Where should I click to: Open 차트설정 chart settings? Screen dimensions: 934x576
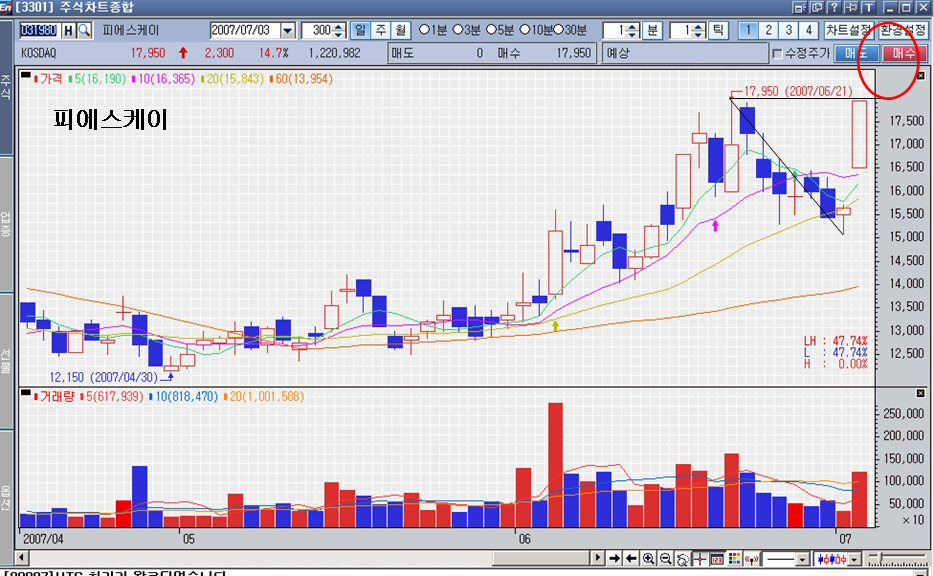coord(848,30)
